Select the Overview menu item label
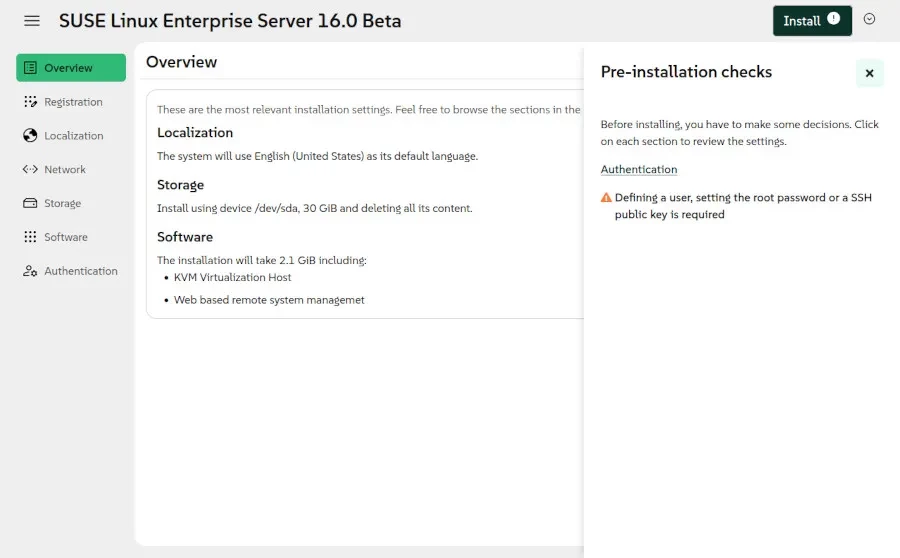This screenshot has width=900, height=558. 68,68
